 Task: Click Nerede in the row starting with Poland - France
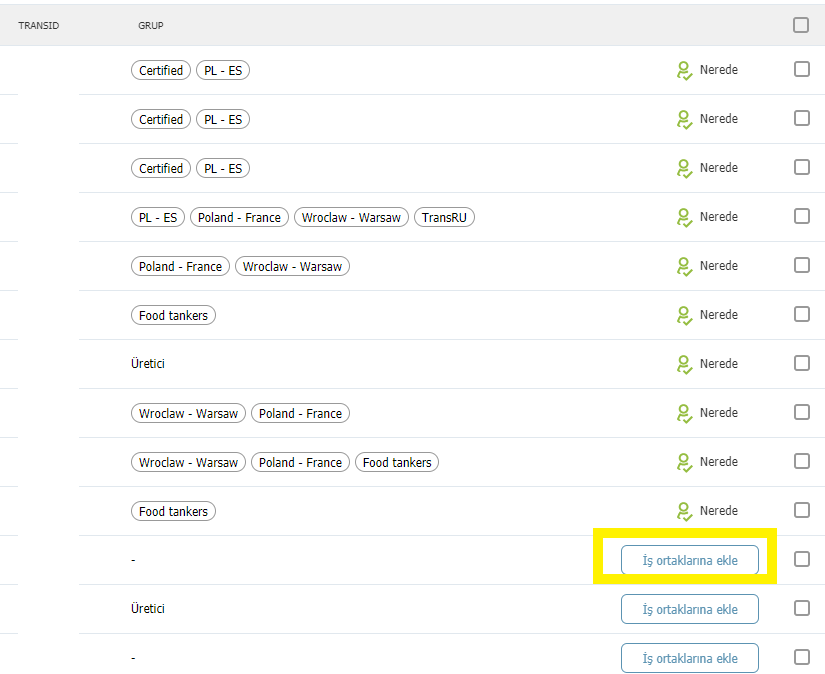(719, 265)
